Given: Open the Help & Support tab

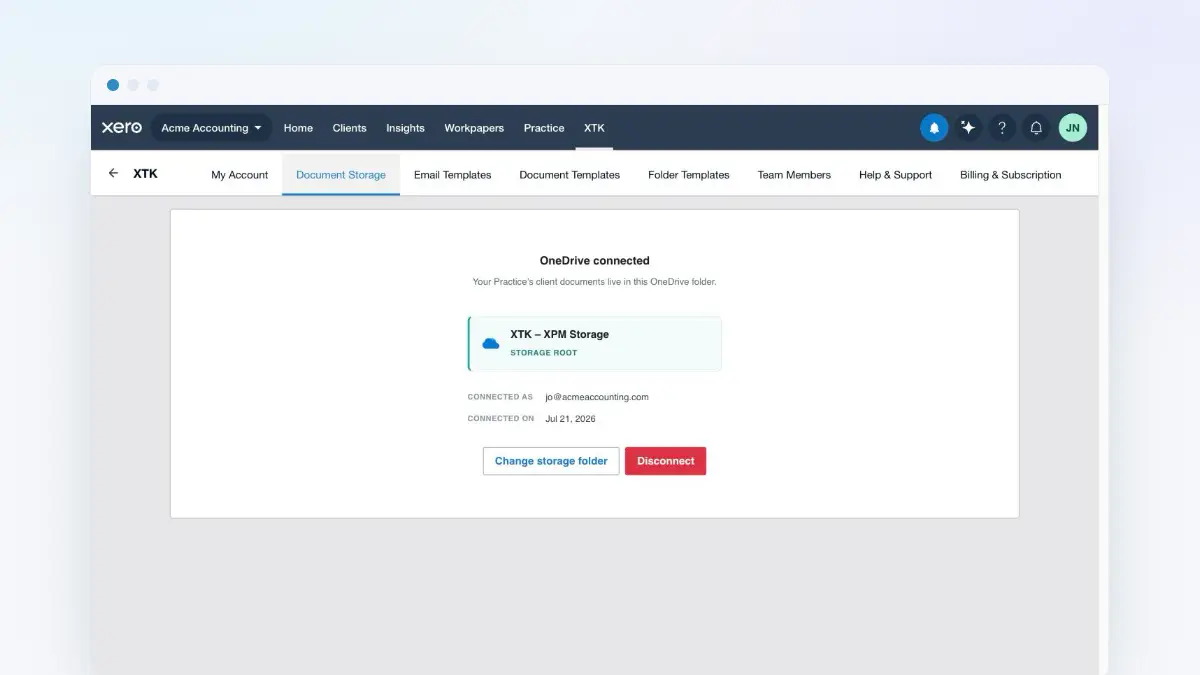Looking at the screenshot, I should pos(895,175).
